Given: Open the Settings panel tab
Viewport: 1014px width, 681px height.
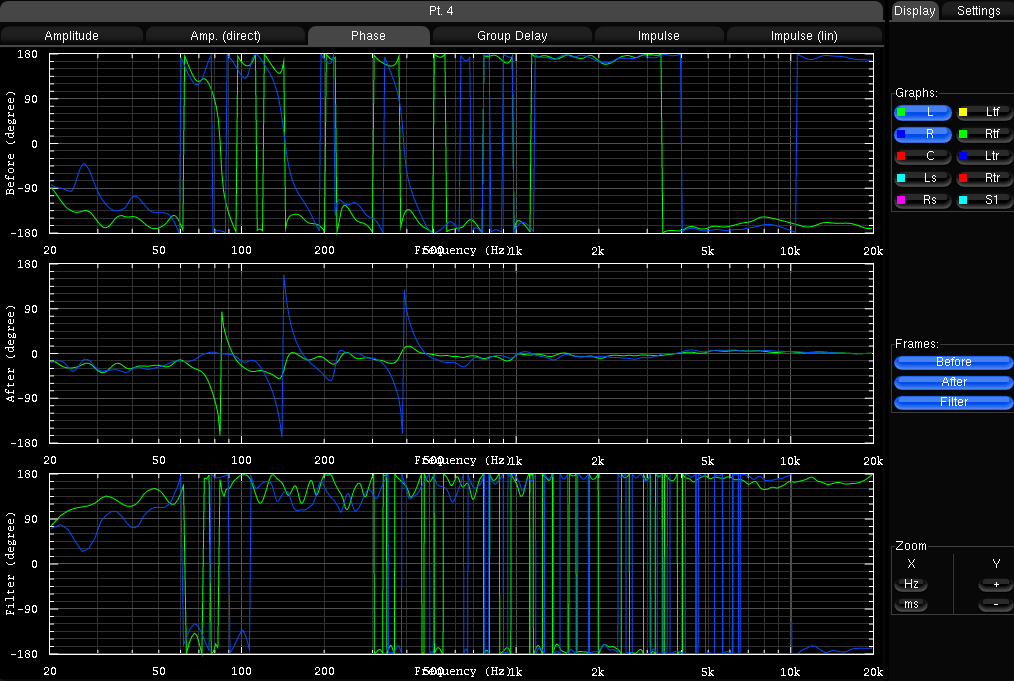Looking at the screenshot, I should pyautogui.click(x=977, y=11).
